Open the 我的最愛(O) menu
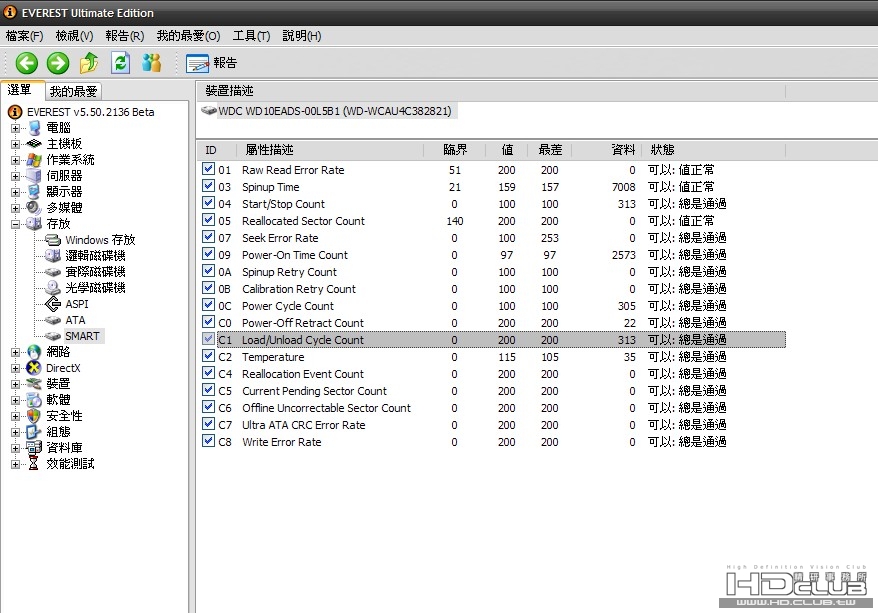The height and width of the screenshot is (613, 878). (x=188, y=36)
